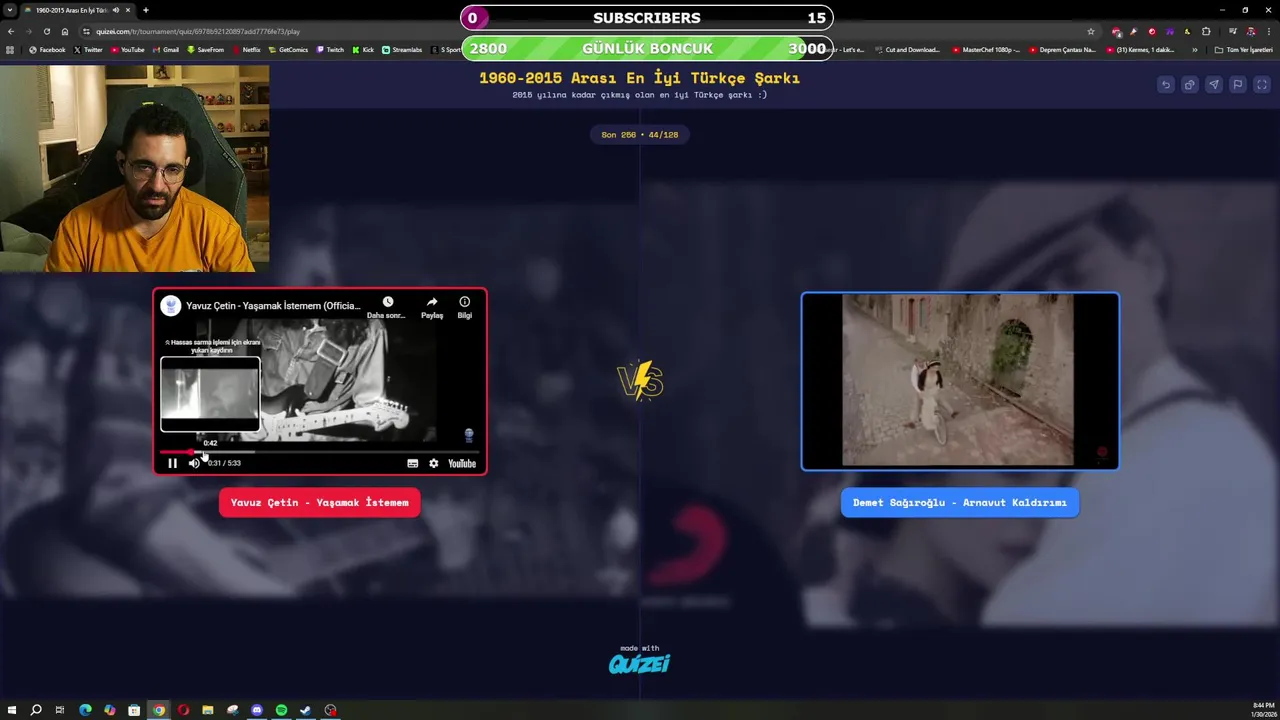The height and width of the screenshot is (720, 1280).
Task: Toggle subtitles in the YouTube player
Action: pos(412,463)
